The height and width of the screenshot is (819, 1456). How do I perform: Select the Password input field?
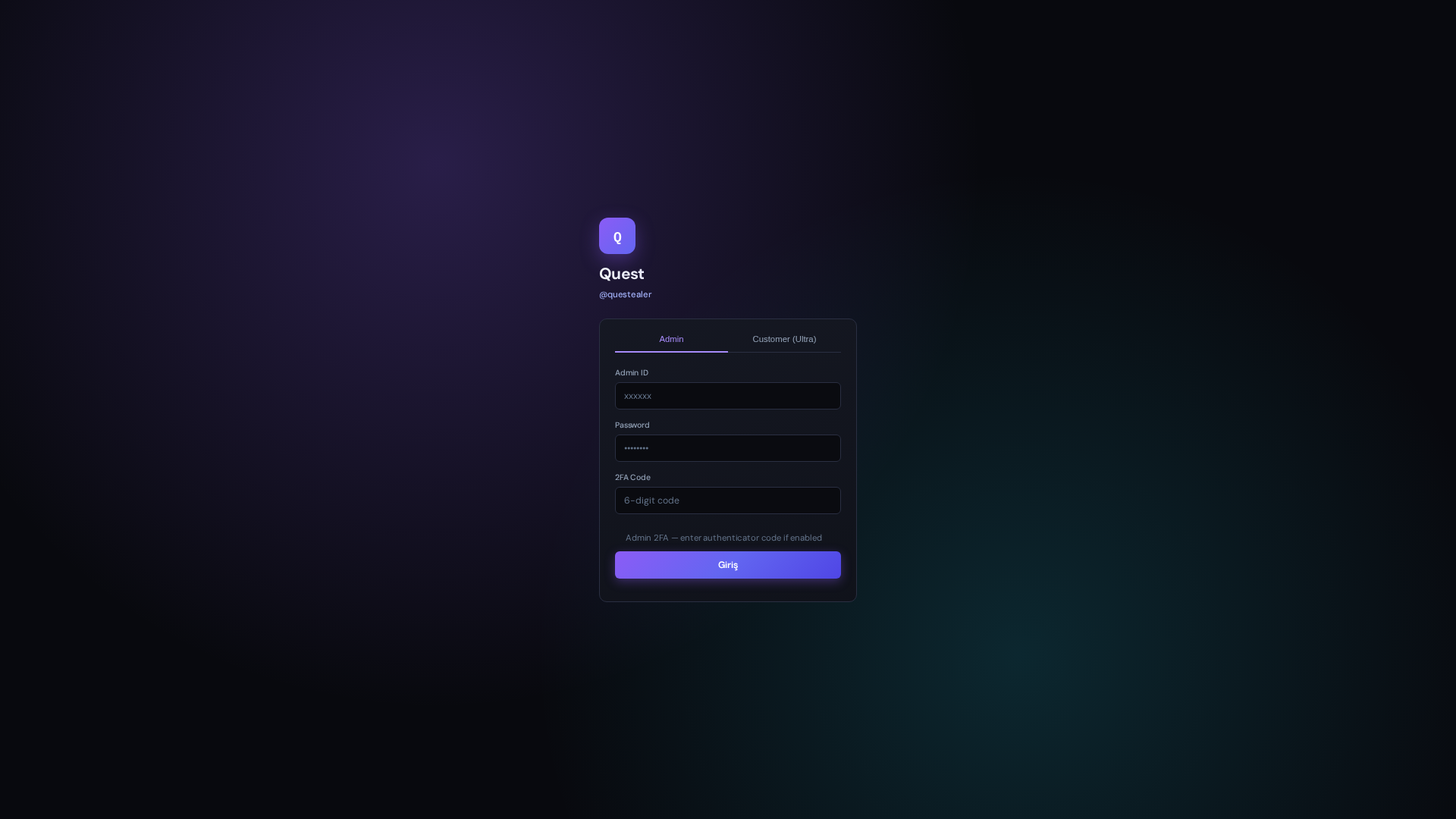[x=728, y=448]
